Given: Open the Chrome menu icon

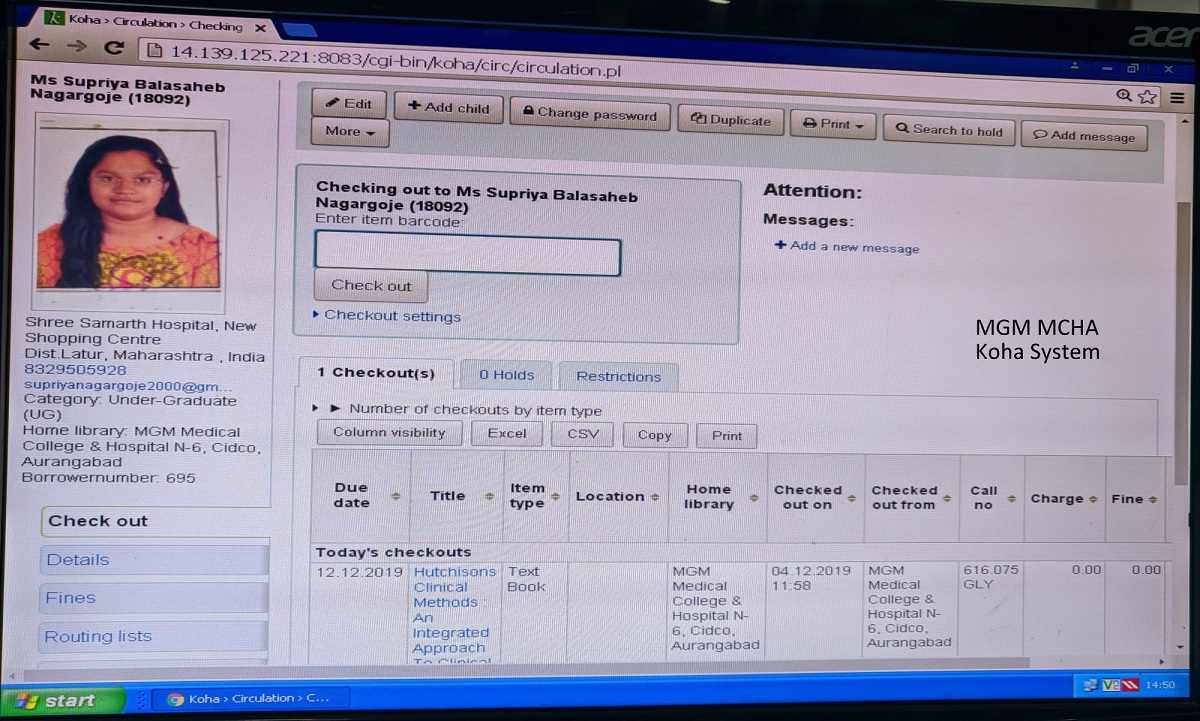Looking at the screenshot, I should [x=1177, y=98].
